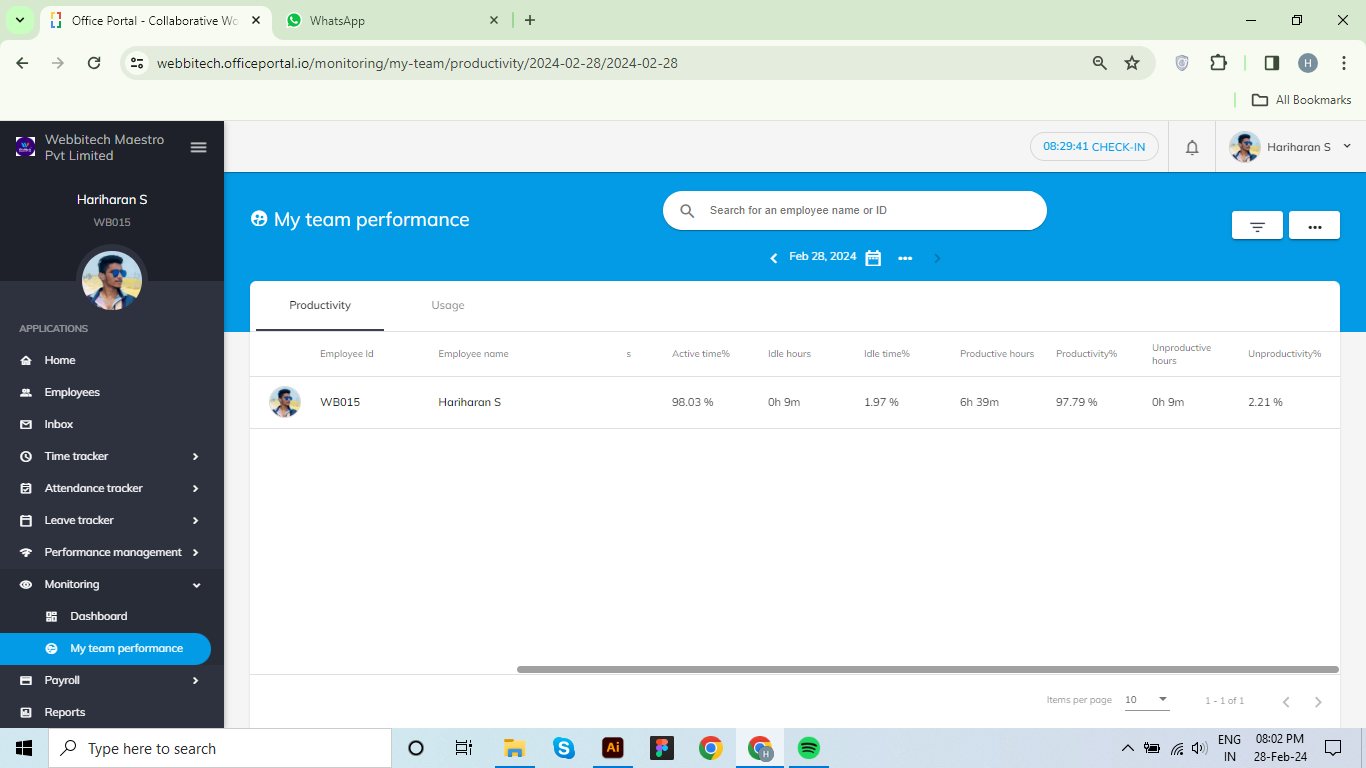The image size is (1366, 768).
Task: Click the CHECK-IN timer button
Action: 1094,147
